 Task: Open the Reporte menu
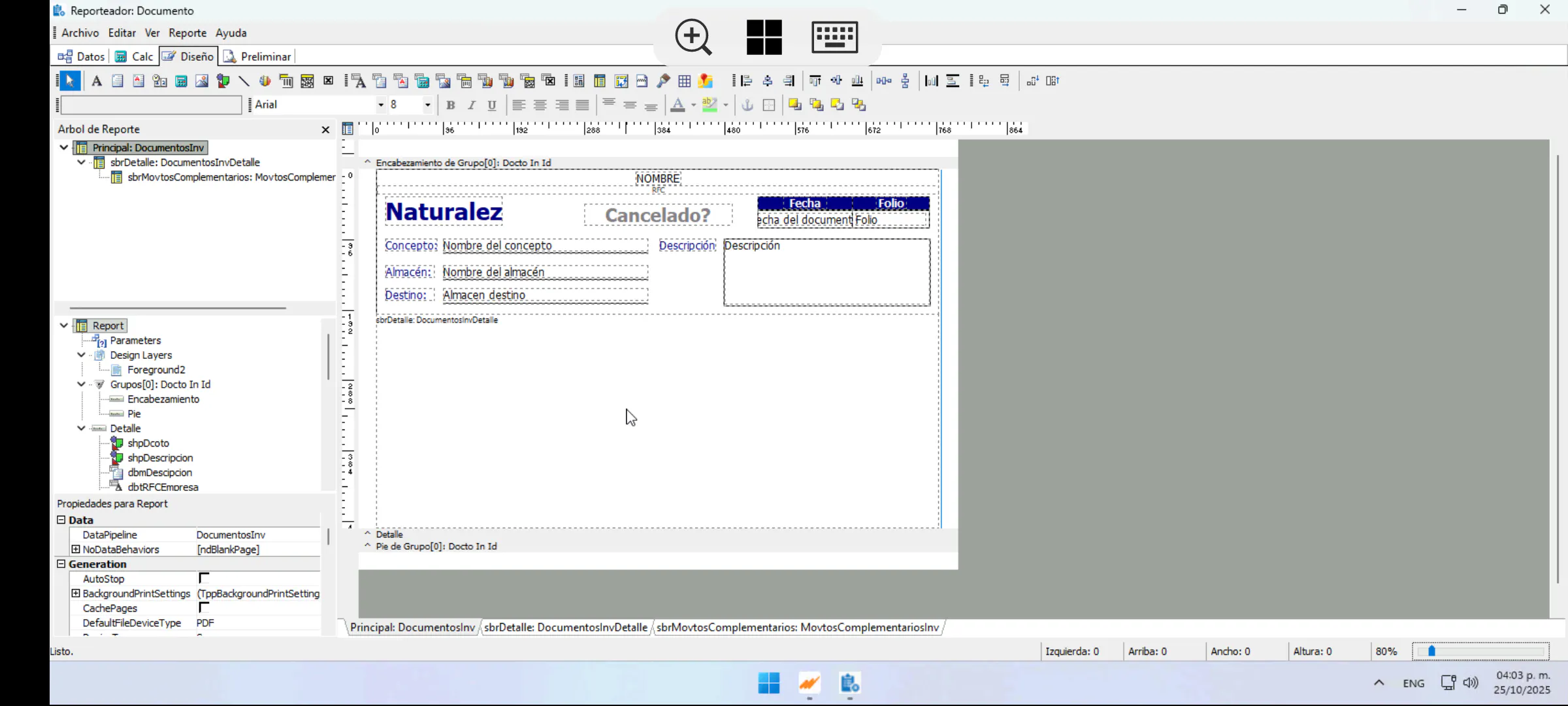pyautogui.click(x=187, y=33)
